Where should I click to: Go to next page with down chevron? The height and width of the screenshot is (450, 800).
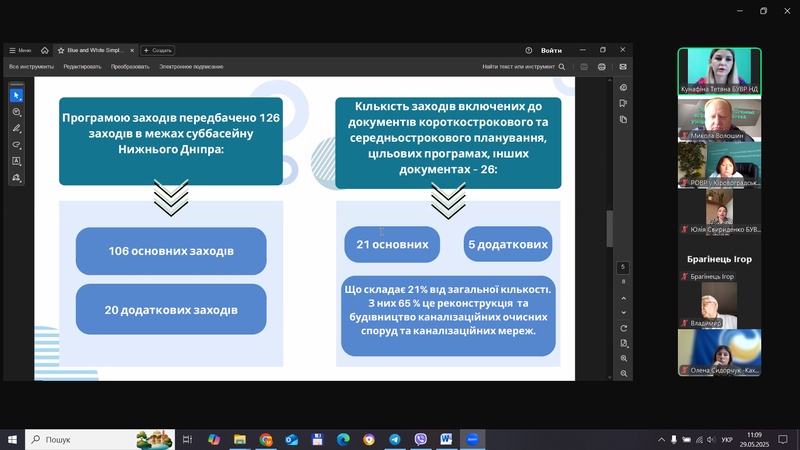tap(623, 313)
